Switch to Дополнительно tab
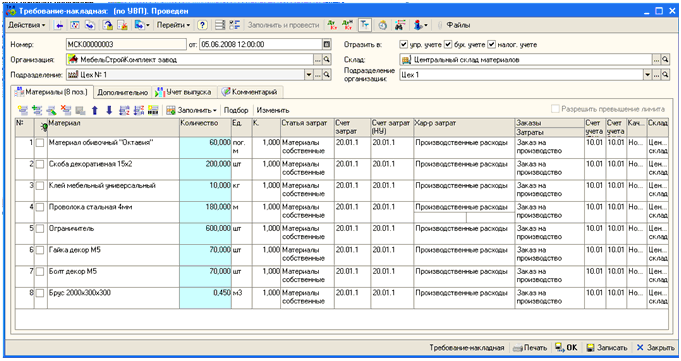681x361 pixels. 122,92
